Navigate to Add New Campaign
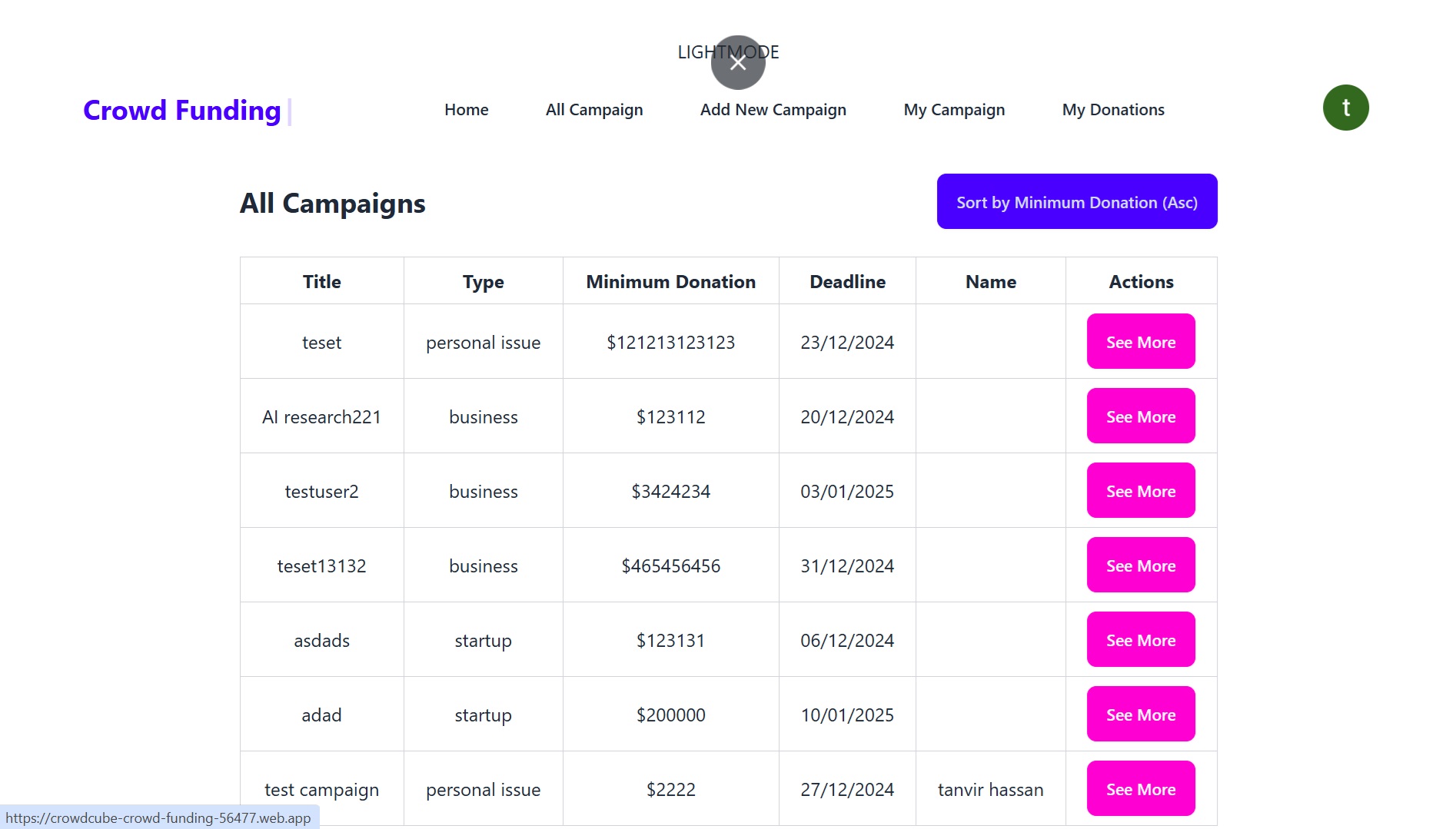Screen dimensions: 1456x829 [x=773, y=110]
